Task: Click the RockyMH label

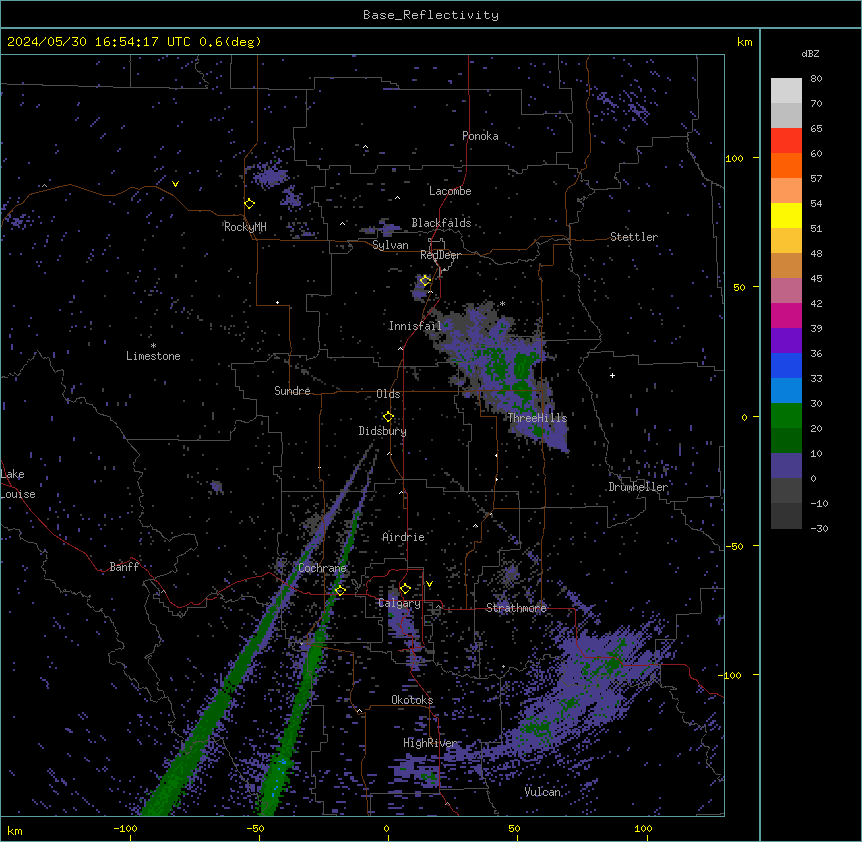Action: point(245,227)
